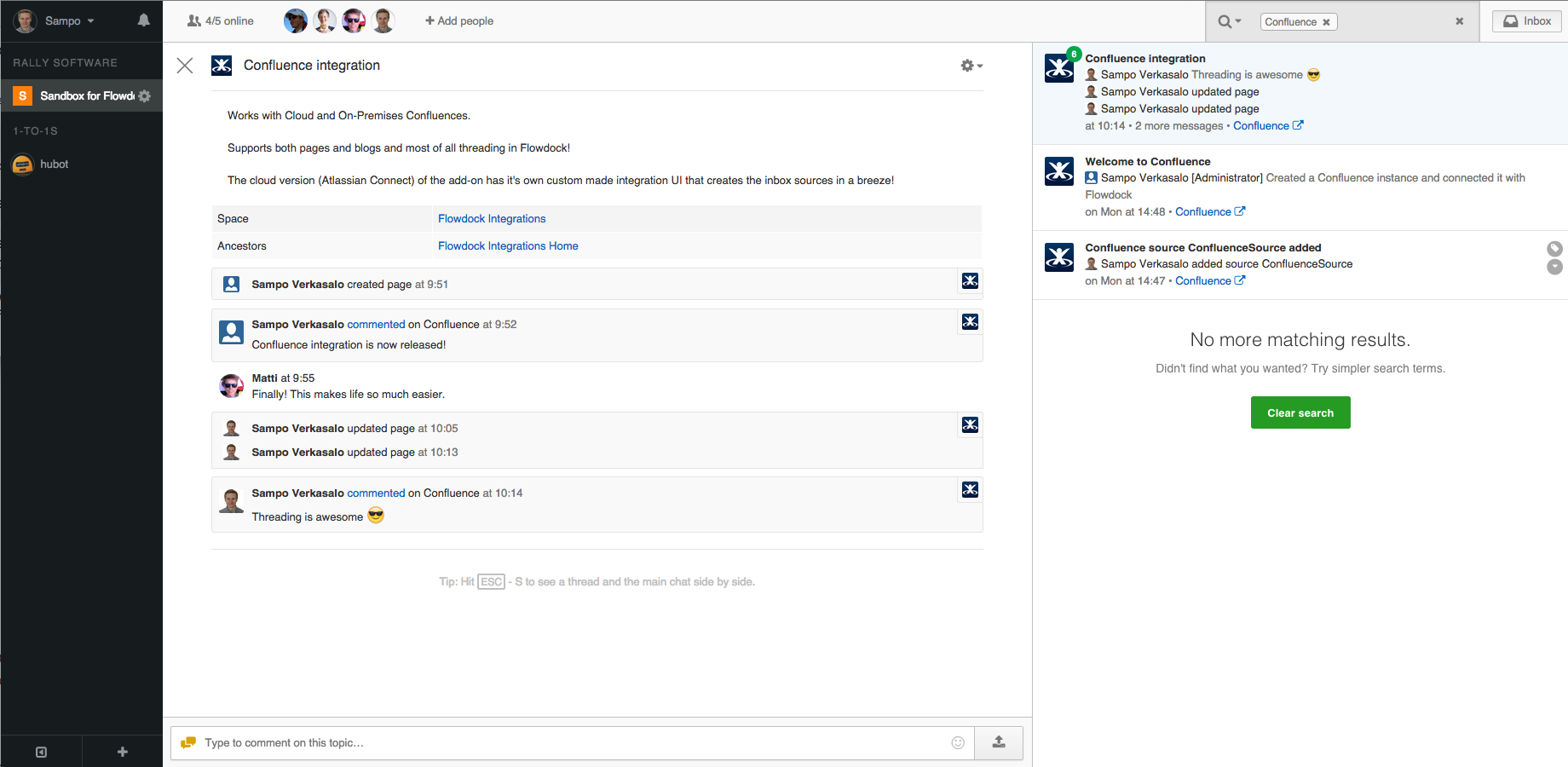Collapse the sidebar with the bottom-left icon

coord(41,752)
